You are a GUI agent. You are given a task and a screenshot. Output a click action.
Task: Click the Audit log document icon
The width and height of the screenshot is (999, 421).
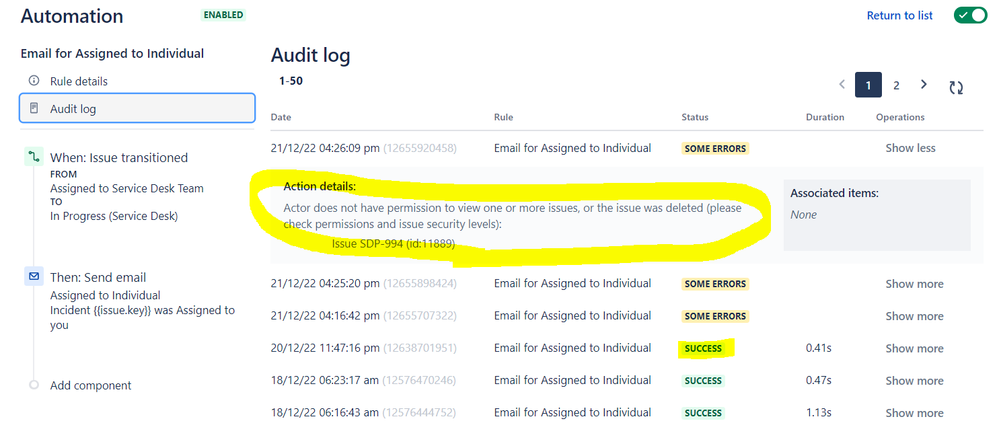[34, 108]
